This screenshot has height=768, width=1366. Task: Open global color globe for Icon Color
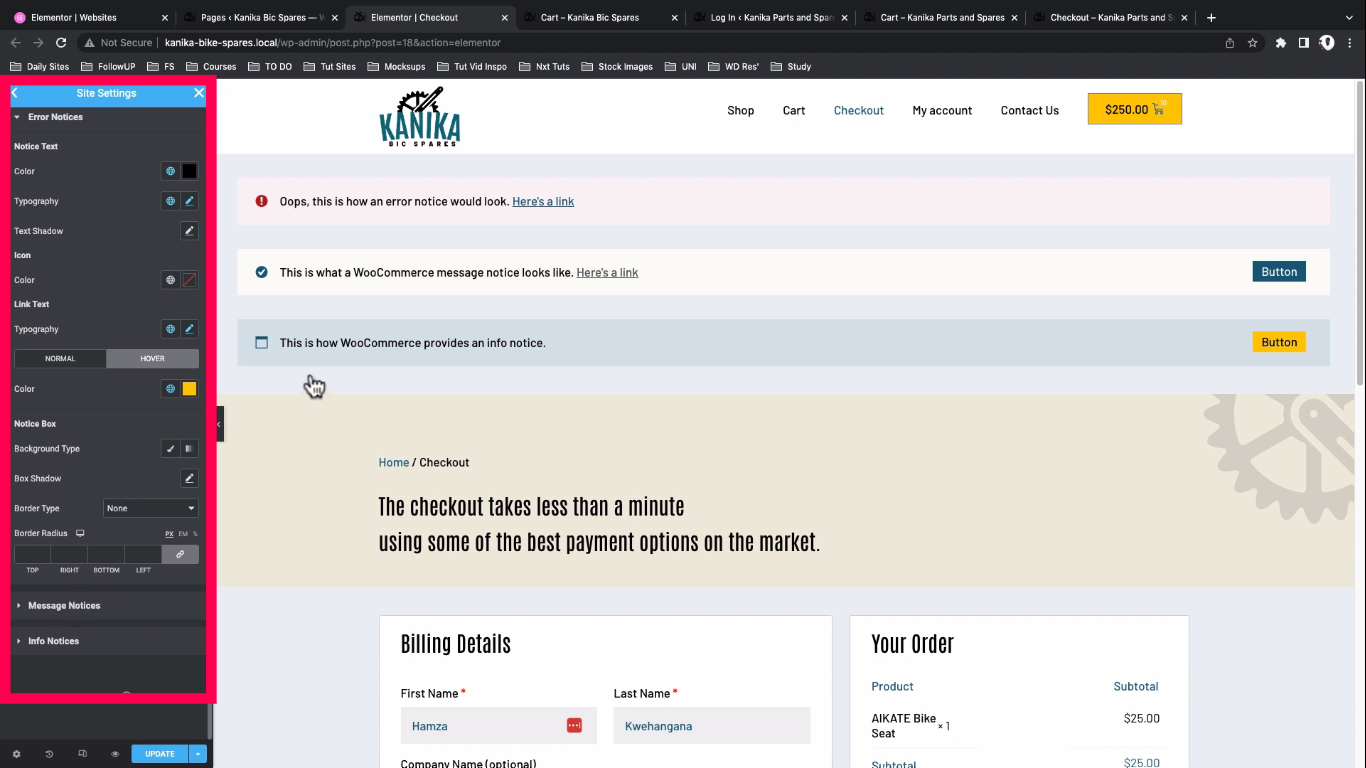(170, 280)
